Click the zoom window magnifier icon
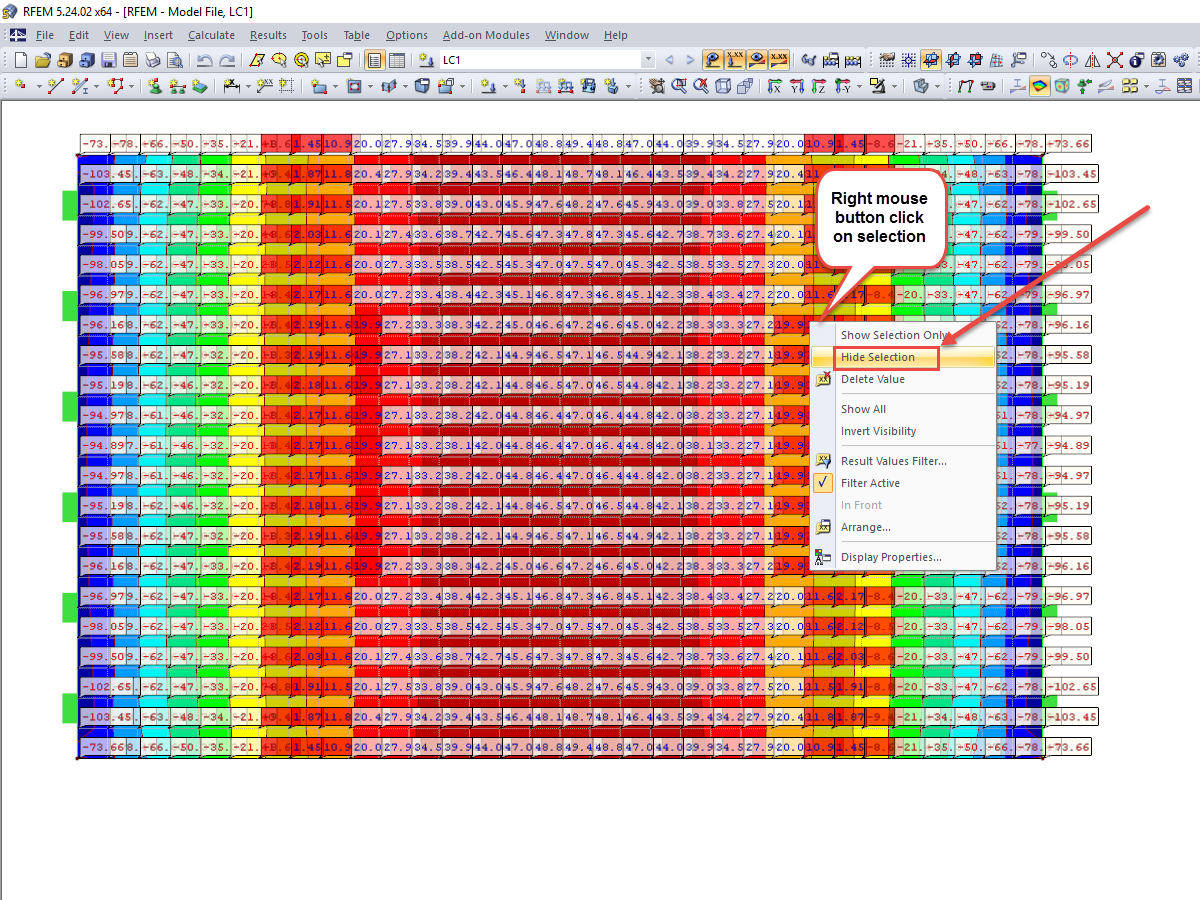The height and width of the screenshot is (900, 1200). [678, 86]
